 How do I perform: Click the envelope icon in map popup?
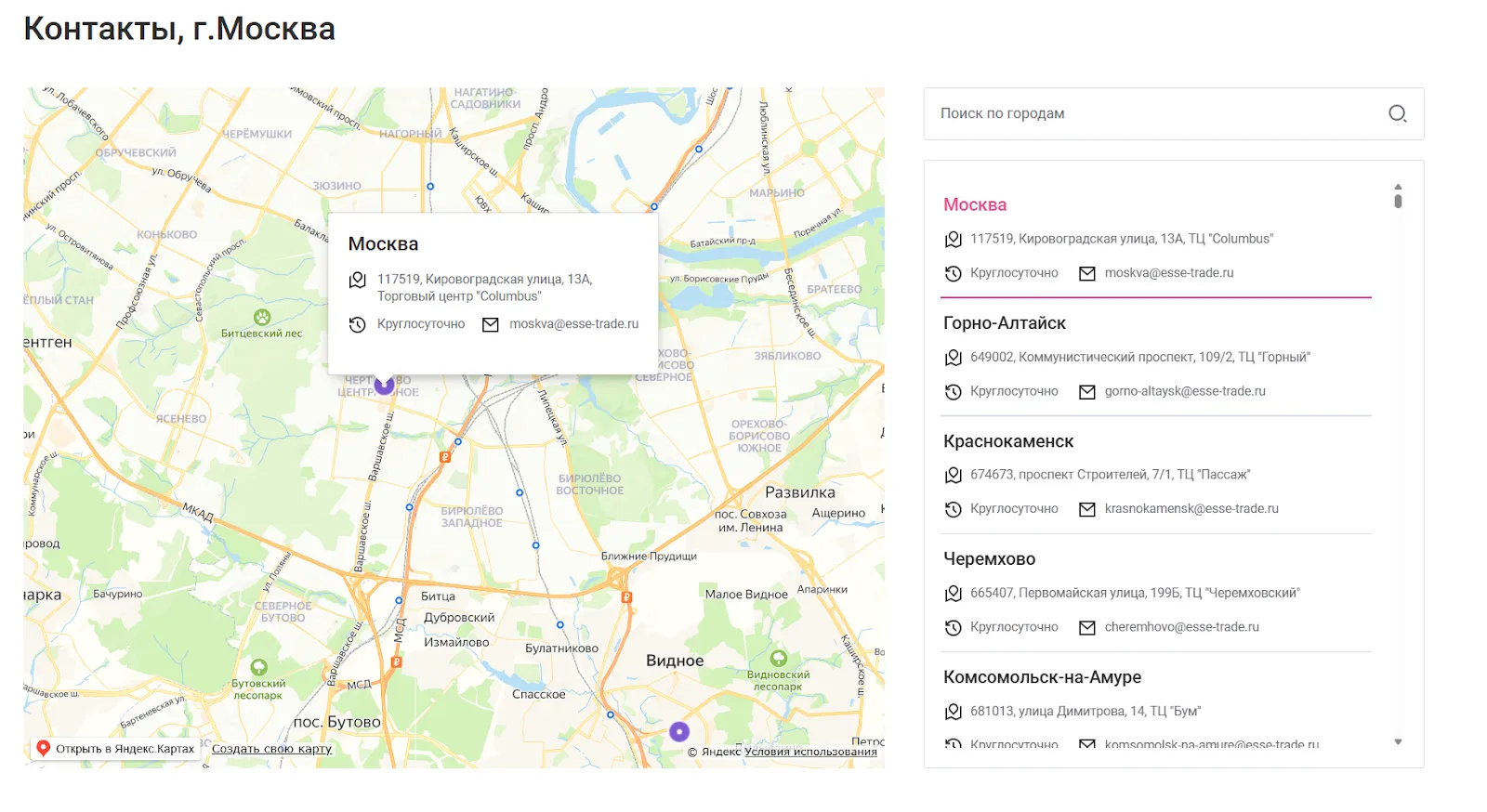(x=491, y=324)
